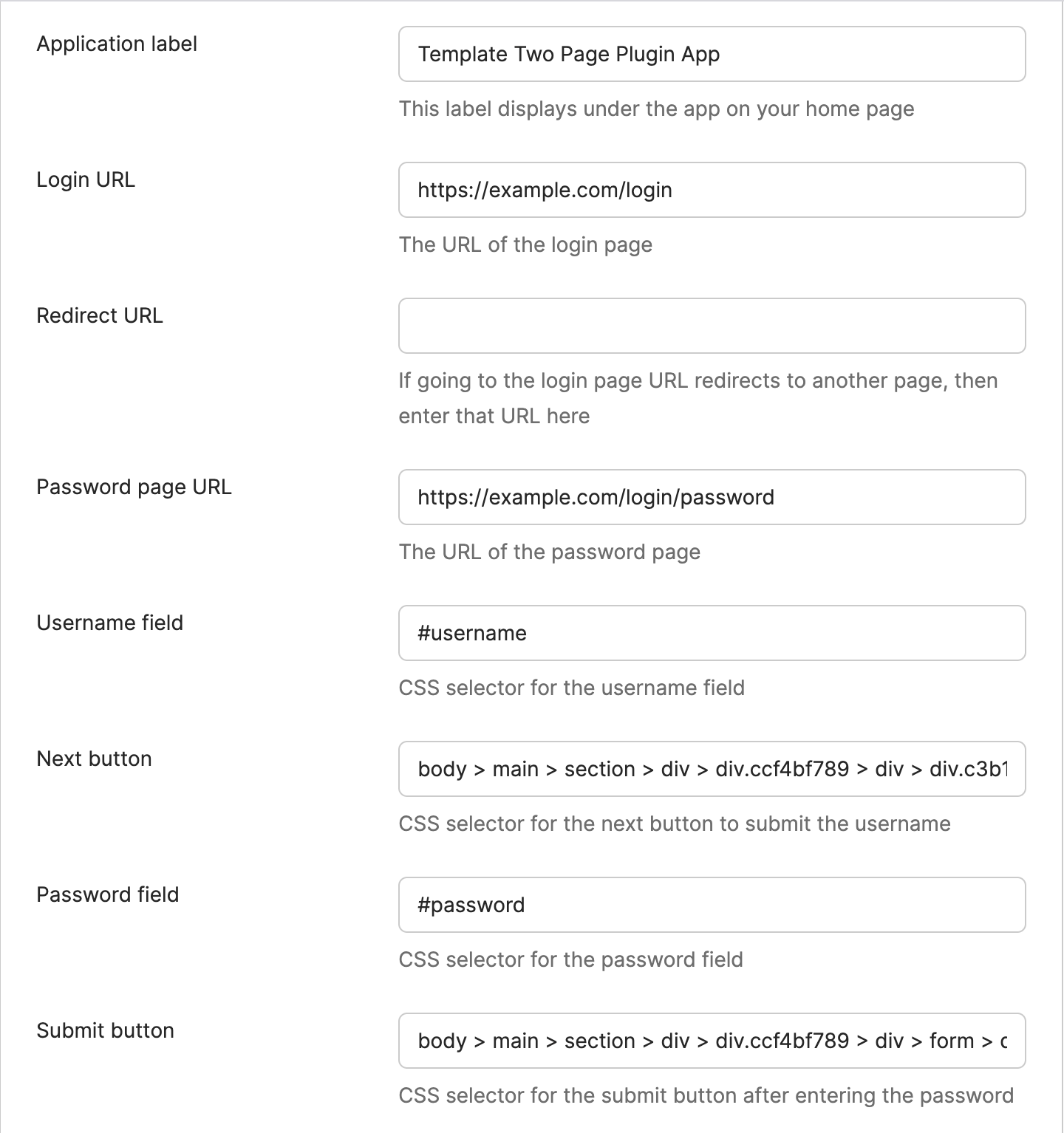The image size is (1064, 1133).
Task: Click the Application label heading text
Action: (117, 44)
